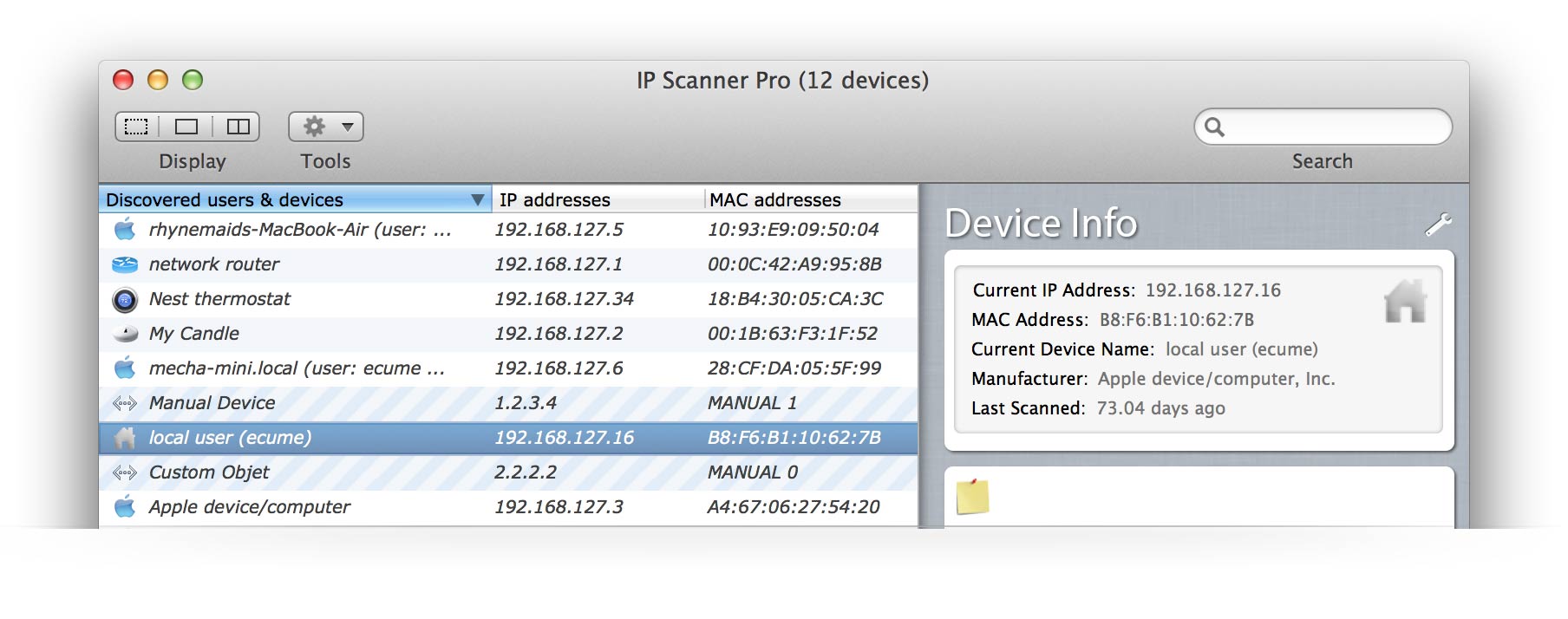Image resolution: width=1568 pixels, height=619 pixels.
Task: Select the Apple device/computer name
Action: [249, 507]
